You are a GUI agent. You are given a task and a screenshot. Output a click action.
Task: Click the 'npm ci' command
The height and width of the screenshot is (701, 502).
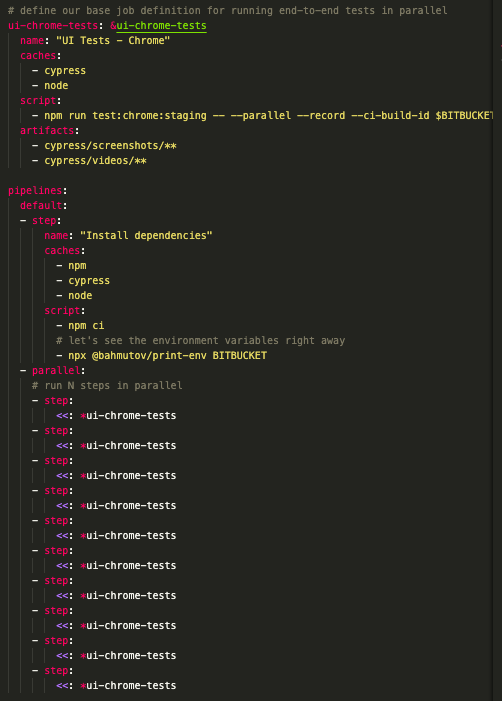[86, 325]
